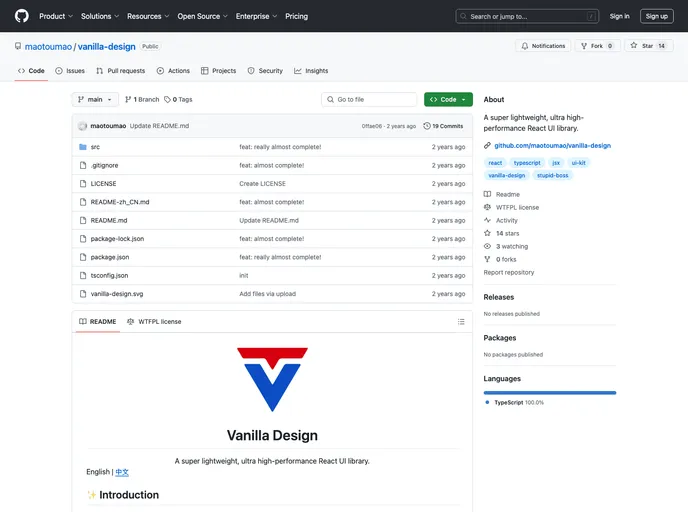Open the .gitignore file
Viewport: 688px width, 512px height.
(104, 165)
